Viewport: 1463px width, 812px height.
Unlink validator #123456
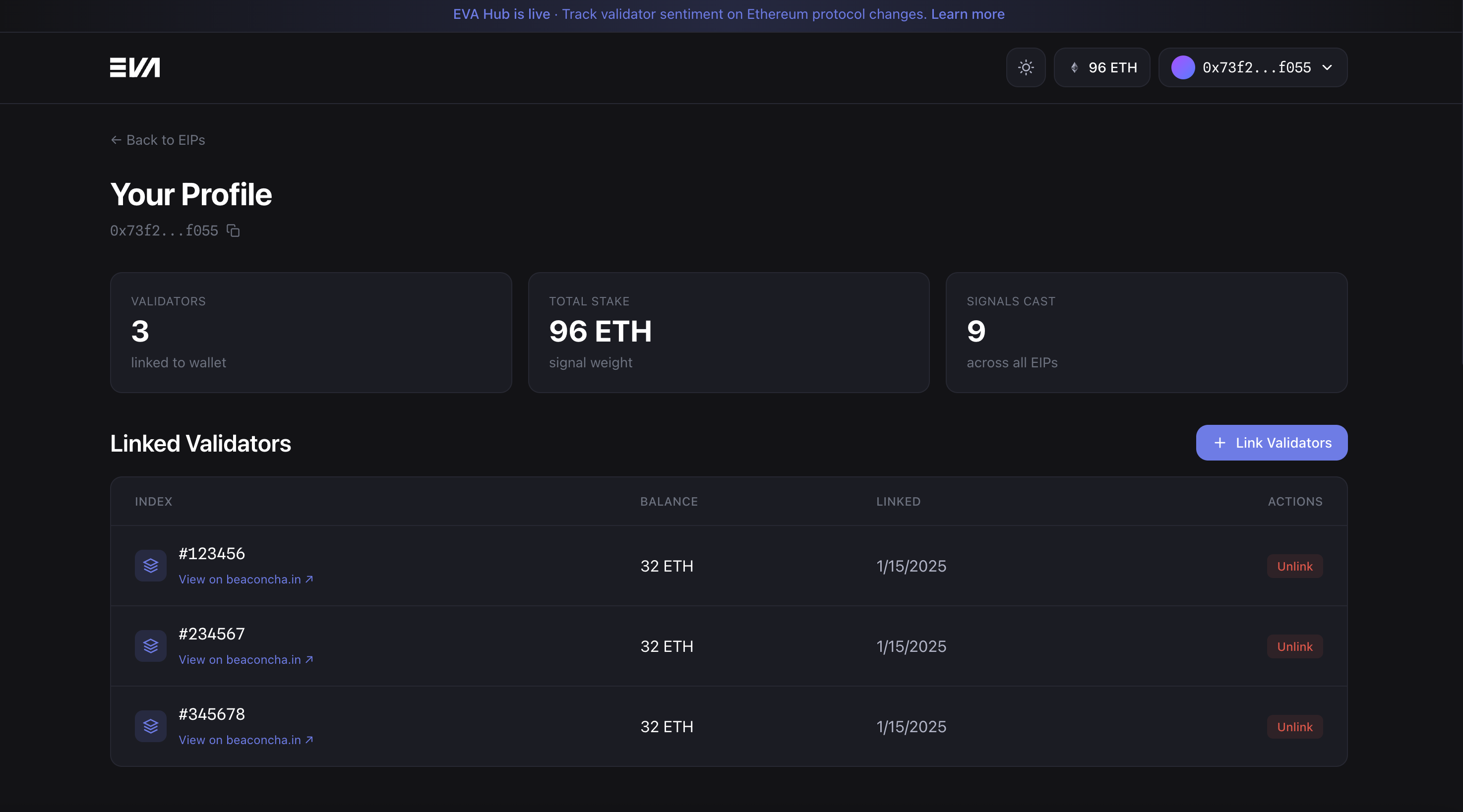(1294, 566)
